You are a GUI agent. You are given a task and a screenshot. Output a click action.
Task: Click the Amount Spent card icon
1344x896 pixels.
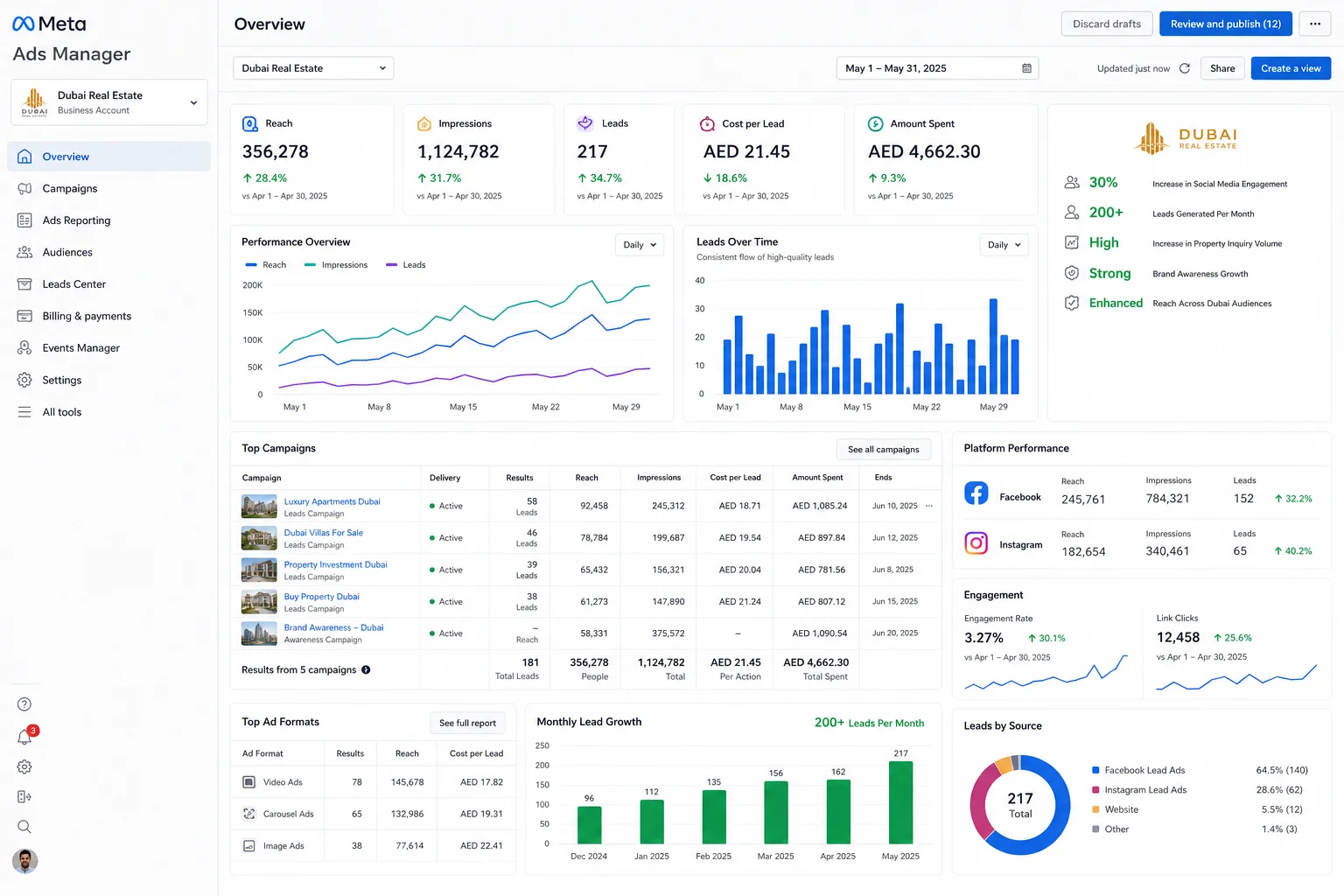[875, 124]
